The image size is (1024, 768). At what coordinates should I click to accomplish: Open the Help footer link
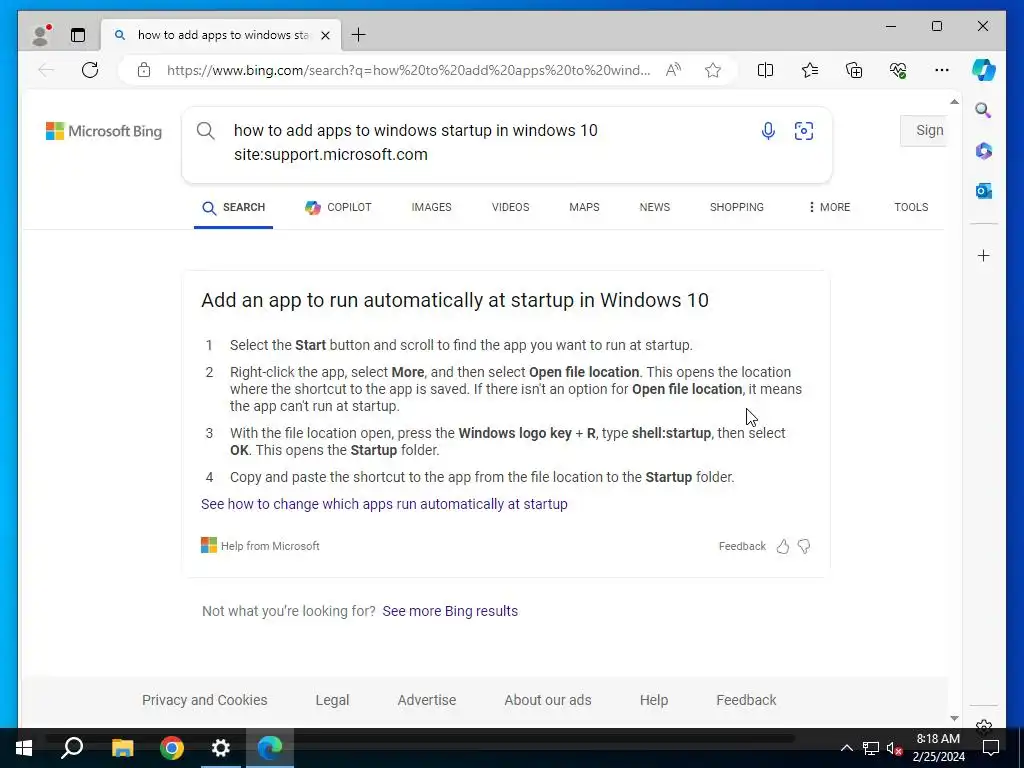(654, 700)
